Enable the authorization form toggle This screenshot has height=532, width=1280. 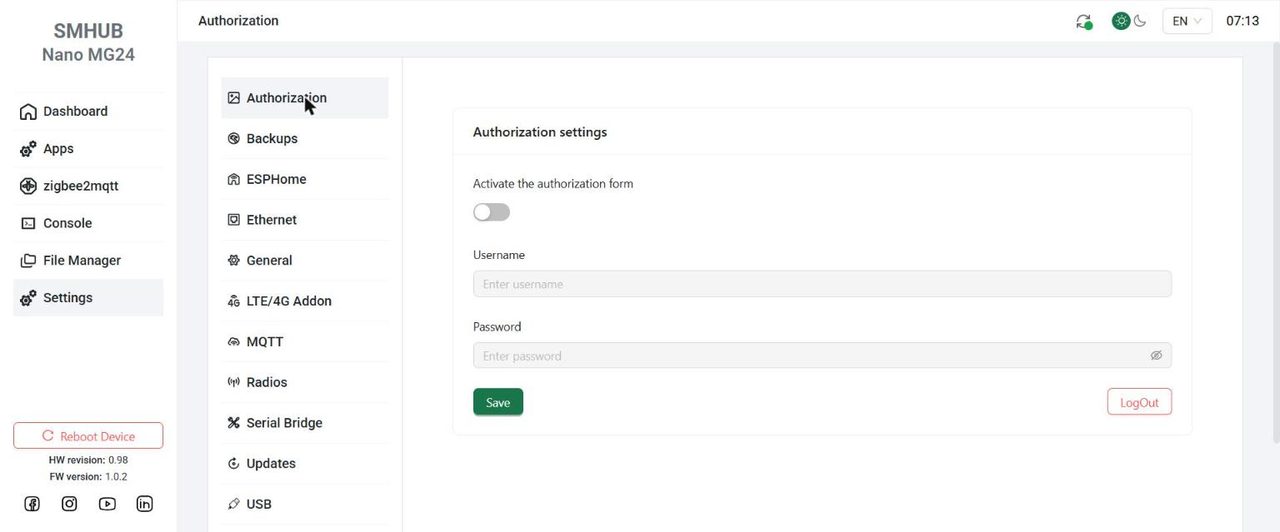point(491,212)
